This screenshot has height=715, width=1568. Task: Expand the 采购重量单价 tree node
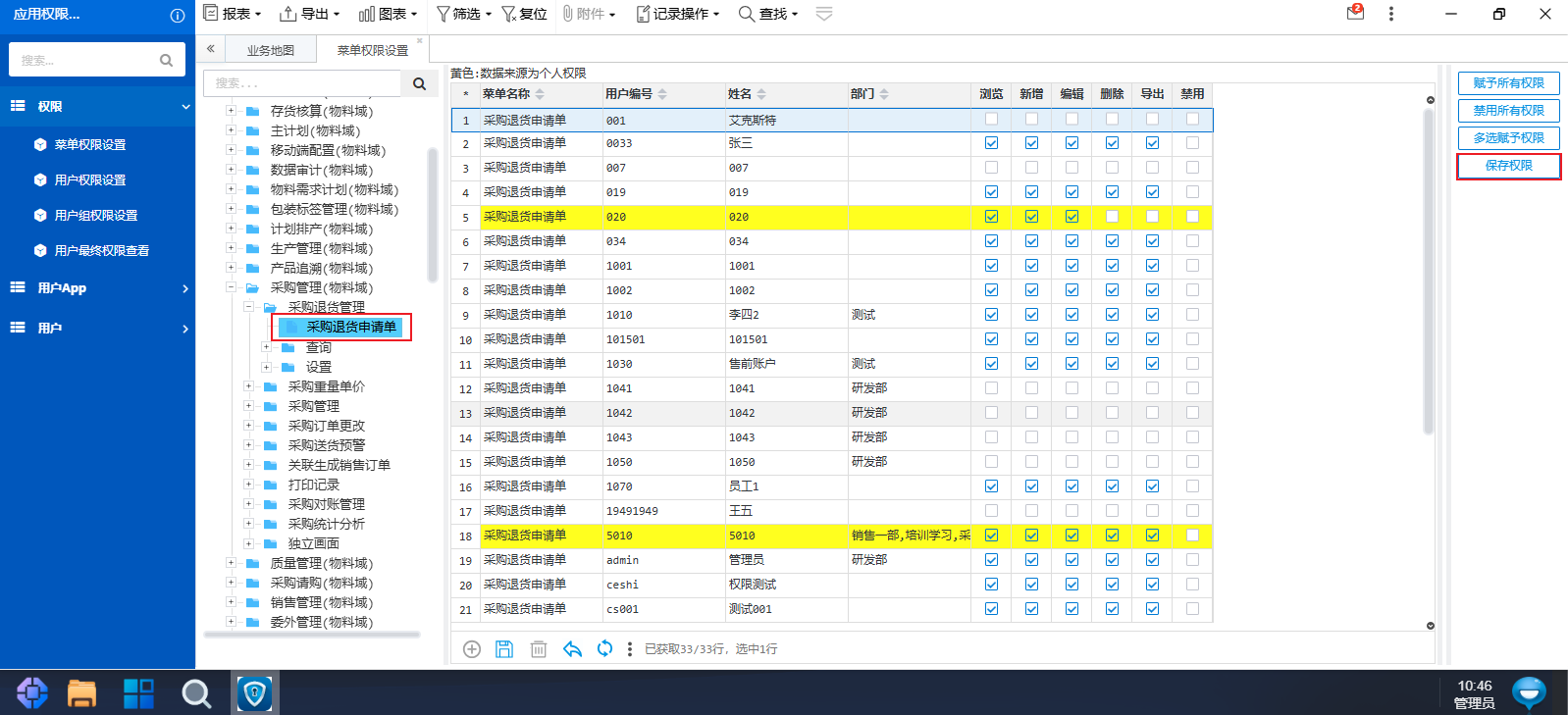tap(248, 386)
